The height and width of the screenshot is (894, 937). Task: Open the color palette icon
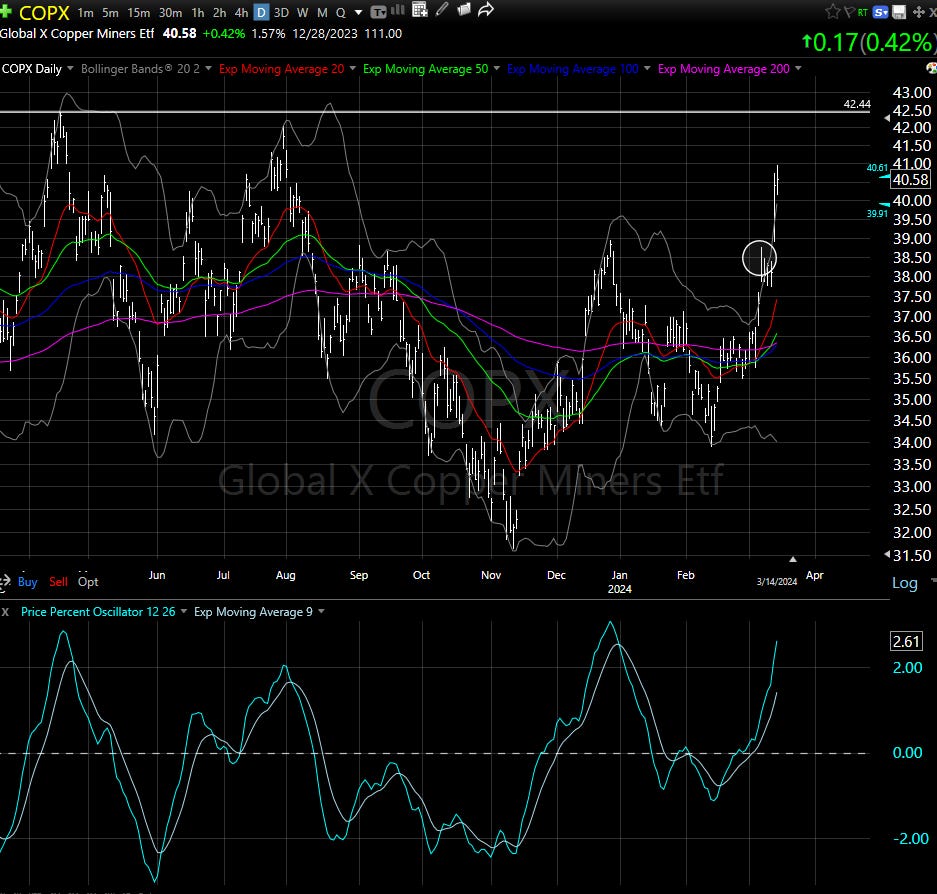(932, 68)
